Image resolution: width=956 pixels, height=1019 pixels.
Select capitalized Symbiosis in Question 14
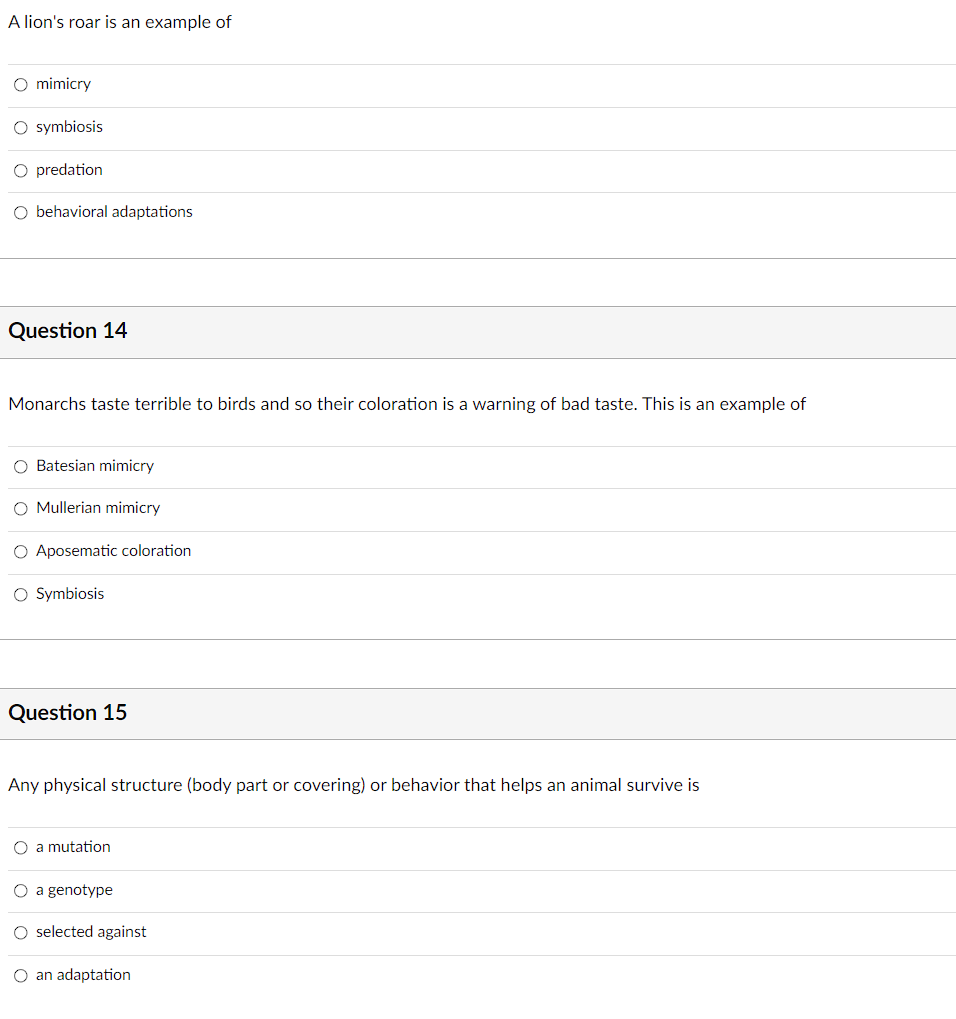pos(21,595)
